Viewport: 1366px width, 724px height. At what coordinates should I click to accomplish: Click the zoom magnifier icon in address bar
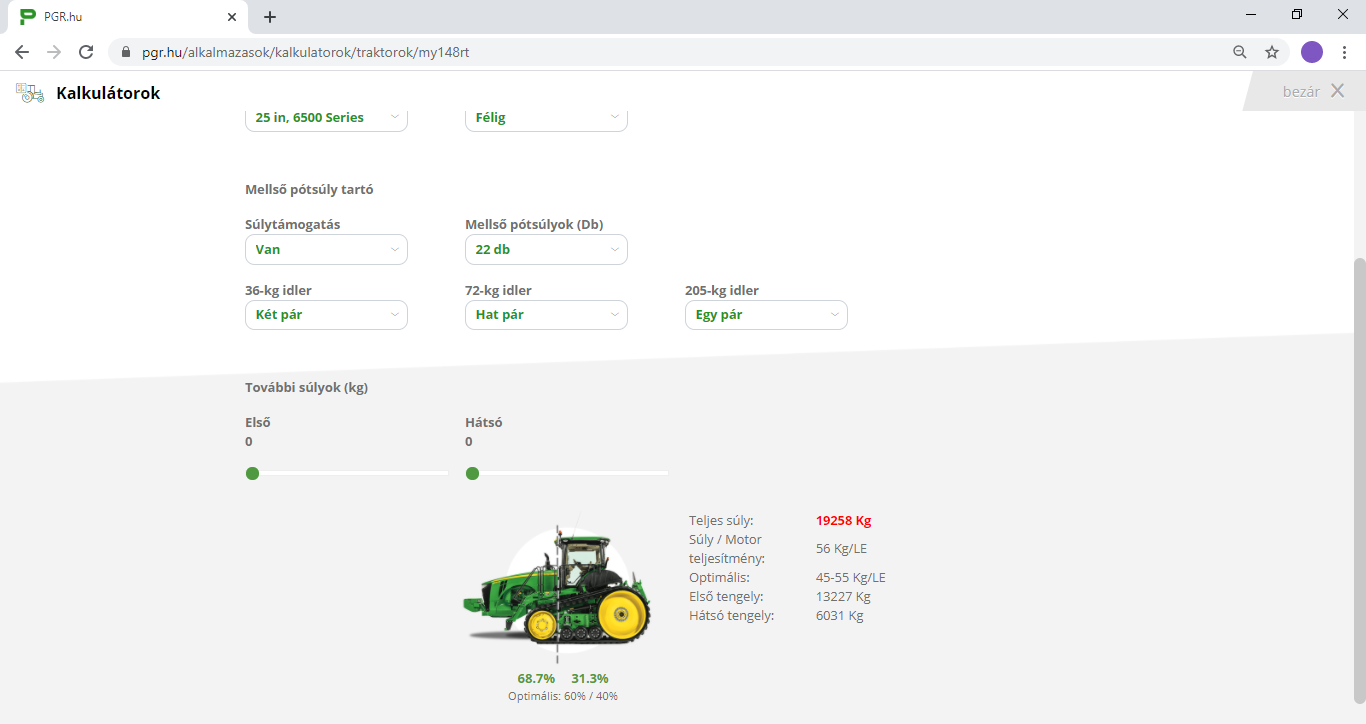[1240, 52]
